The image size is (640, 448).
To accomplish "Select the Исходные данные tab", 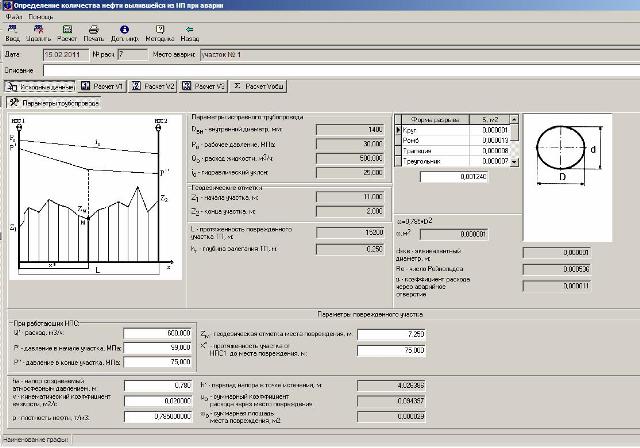I will (x=41, y=87).
